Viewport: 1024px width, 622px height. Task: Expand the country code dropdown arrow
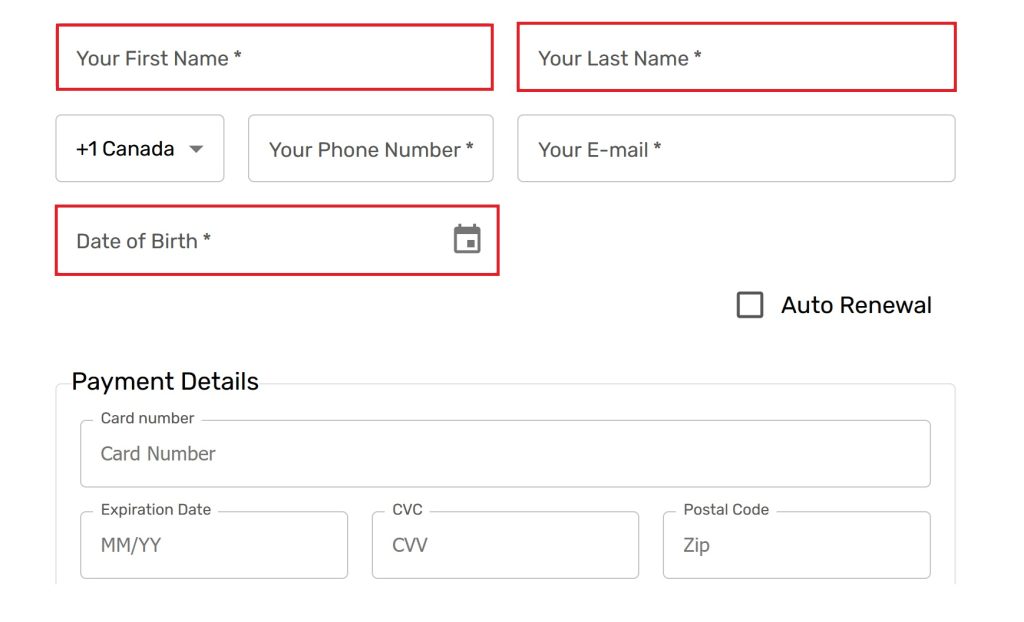[x=196, y=149]
